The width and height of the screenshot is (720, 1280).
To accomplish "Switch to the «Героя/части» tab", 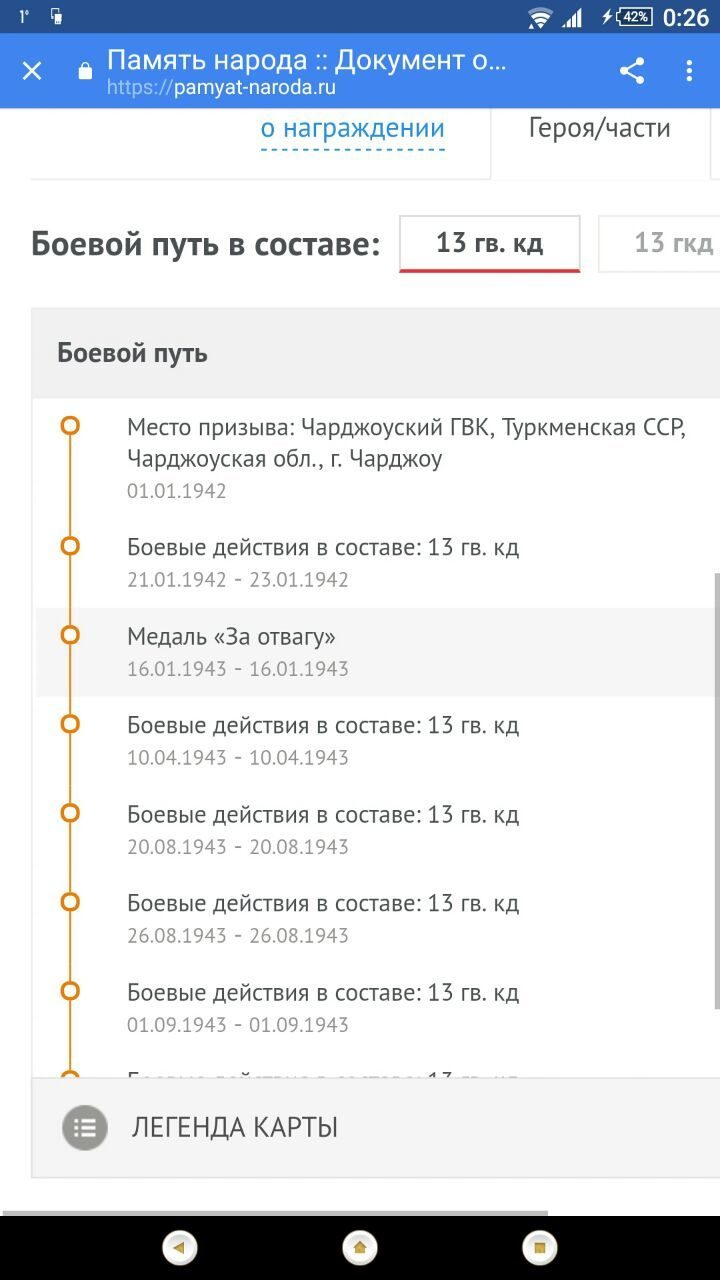I will click(599, 128).
